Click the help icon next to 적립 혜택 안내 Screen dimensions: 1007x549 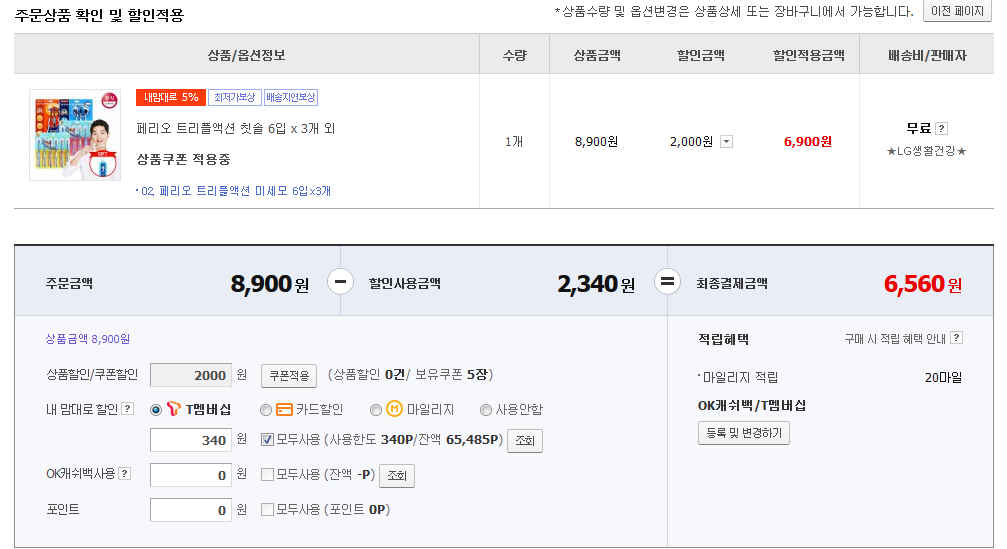tap(957, 338)
